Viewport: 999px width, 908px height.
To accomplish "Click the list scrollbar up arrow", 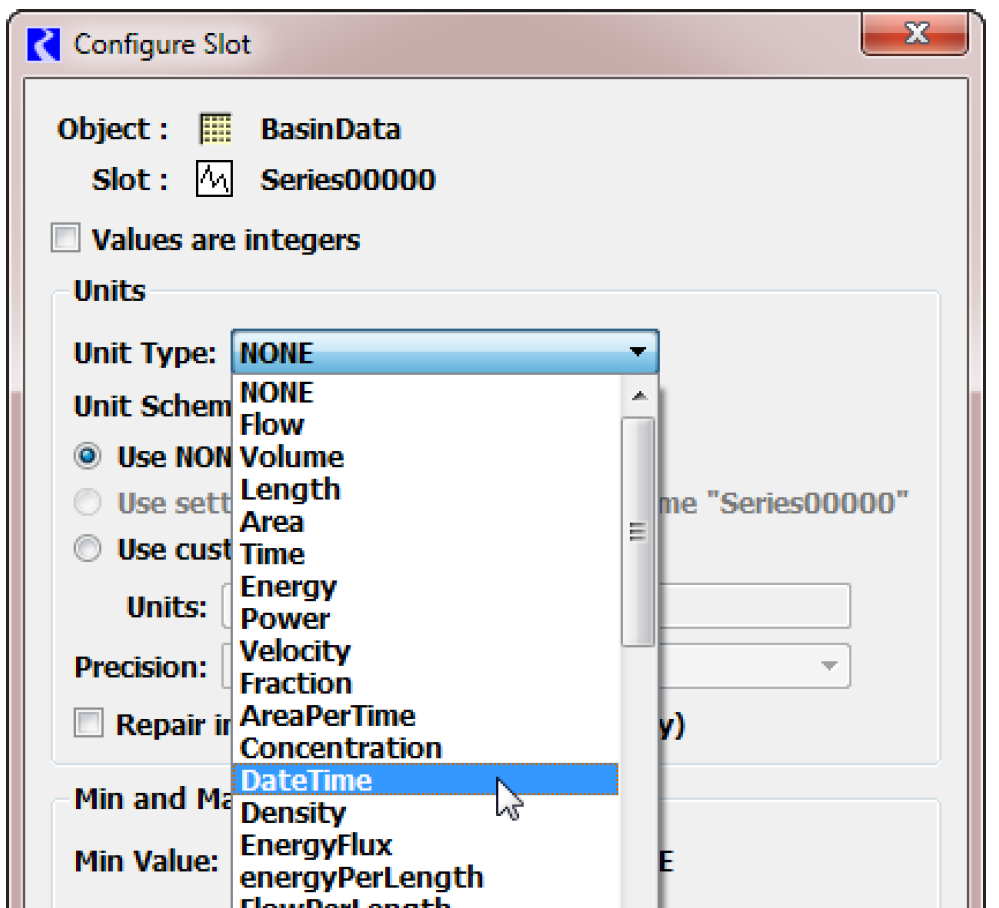I will [x=639, y=397].
